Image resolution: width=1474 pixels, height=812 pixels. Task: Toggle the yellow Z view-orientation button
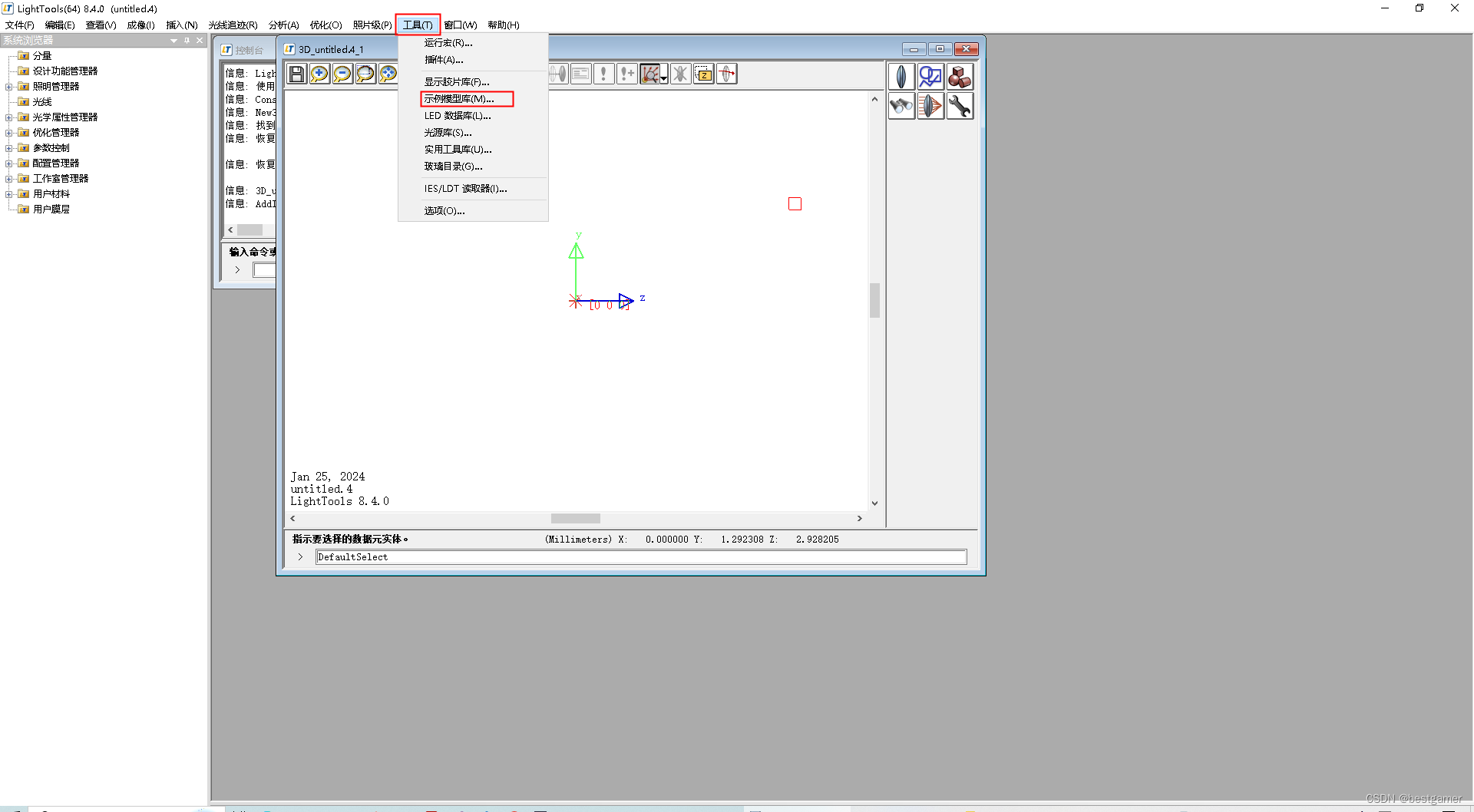click(x=703, y=74)
